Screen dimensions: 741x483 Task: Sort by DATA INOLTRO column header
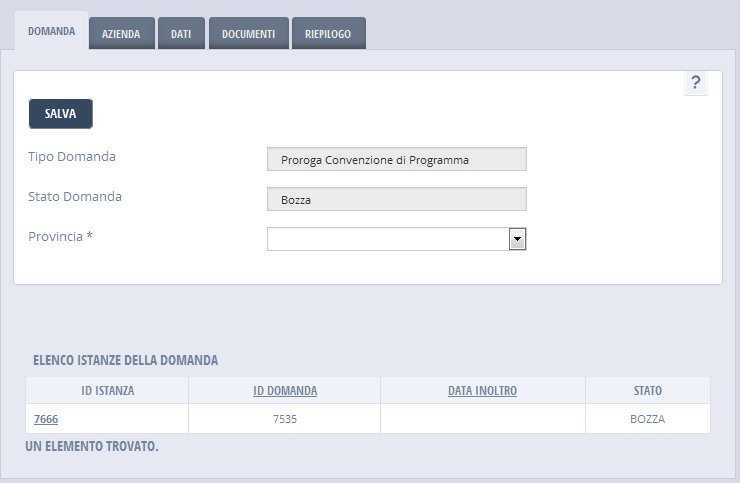coord(482,391)
